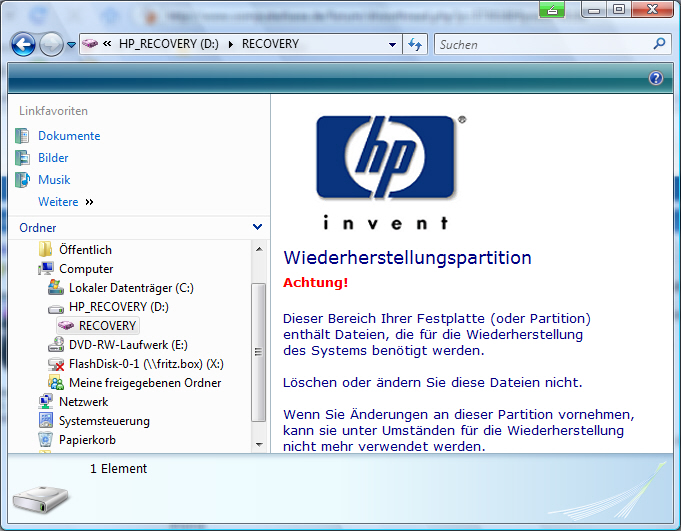Select DVD-RW-Laufwerk (E:) in tree
Image resolution: width=681 pixels, height=531 pixels.
point(128,345)
